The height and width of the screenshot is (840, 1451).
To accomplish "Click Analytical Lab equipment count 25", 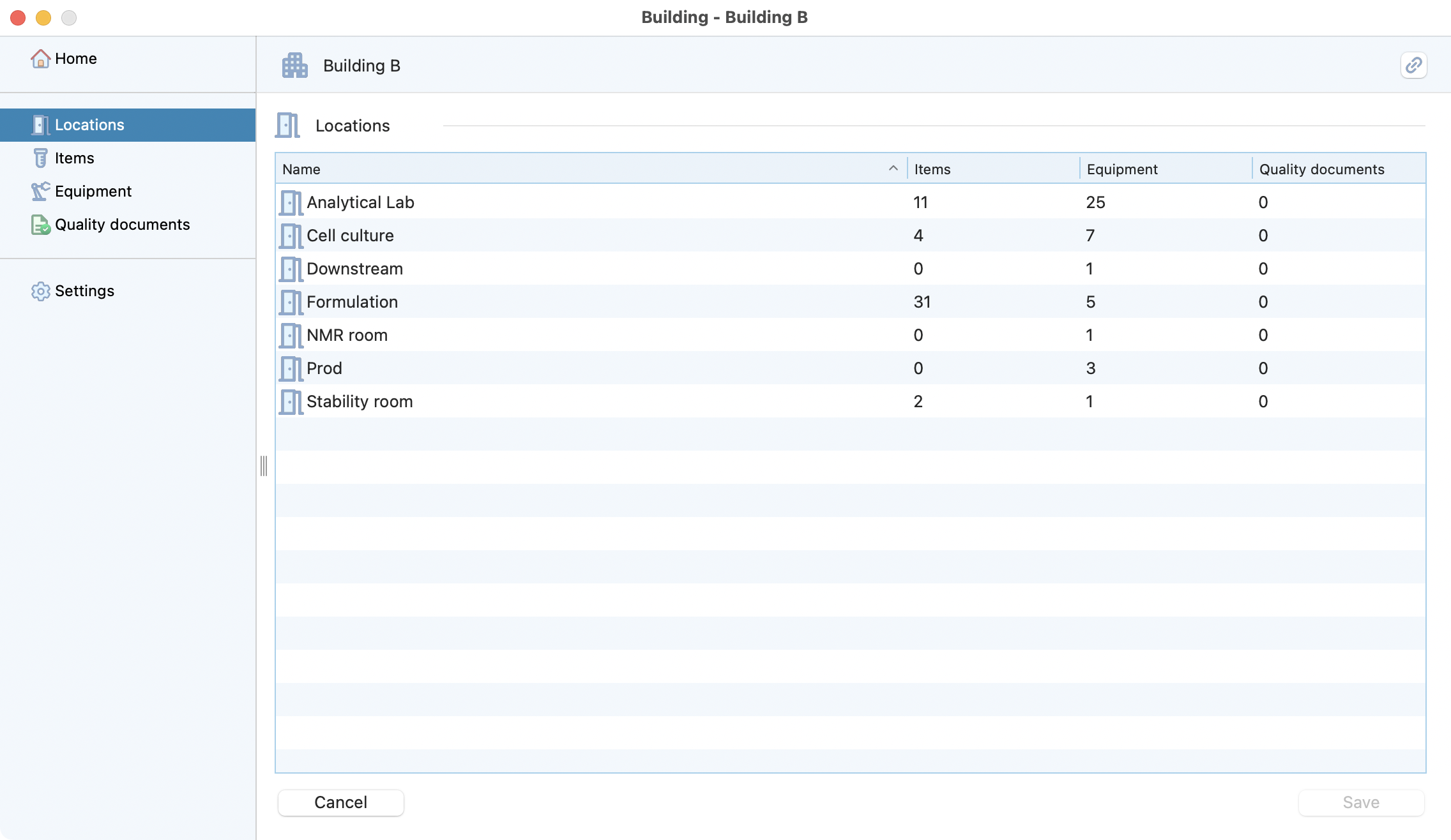I will click(1095, 202).
